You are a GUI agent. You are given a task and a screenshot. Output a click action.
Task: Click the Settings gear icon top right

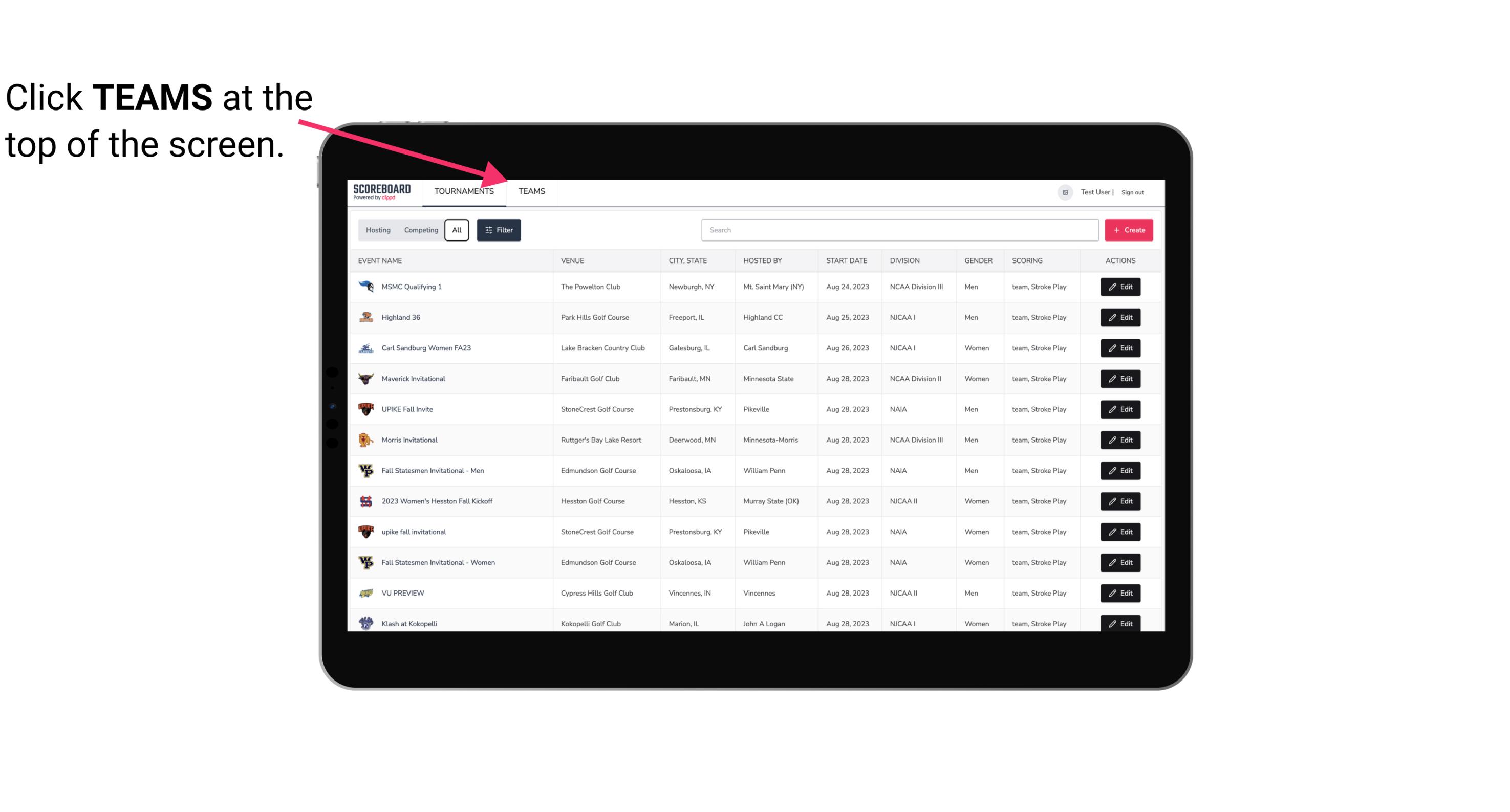pyautogui.click(x=1064, y=192)
